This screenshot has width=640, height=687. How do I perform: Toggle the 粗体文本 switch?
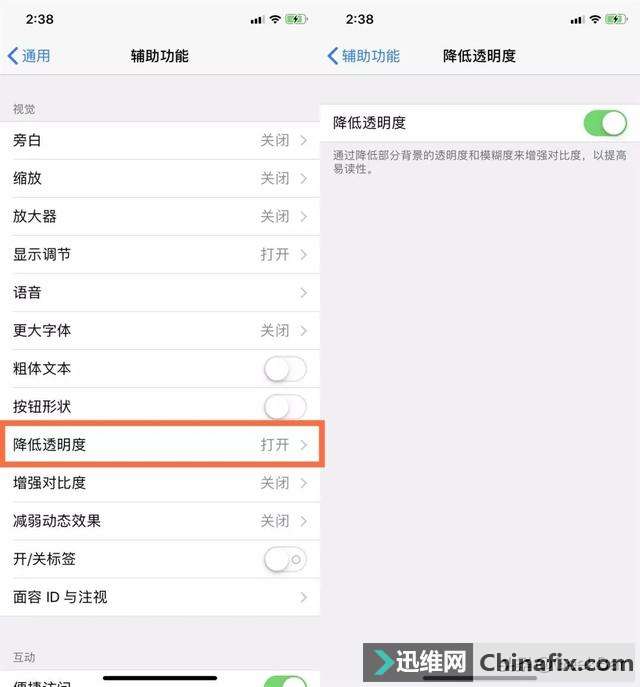285,369
